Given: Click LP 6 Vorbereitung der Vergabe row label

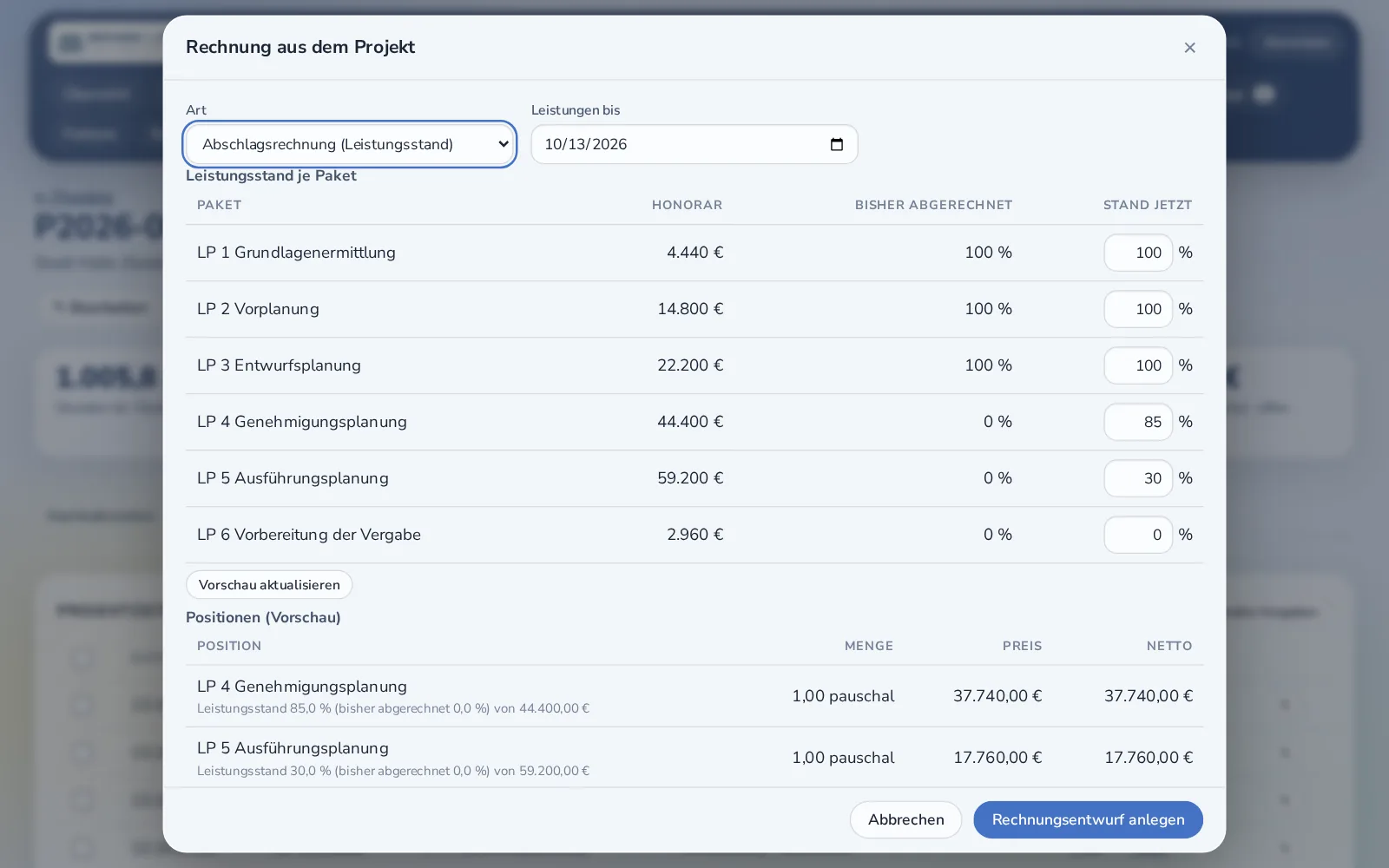Looking at the screenshot, I should (x=308, y=535).
